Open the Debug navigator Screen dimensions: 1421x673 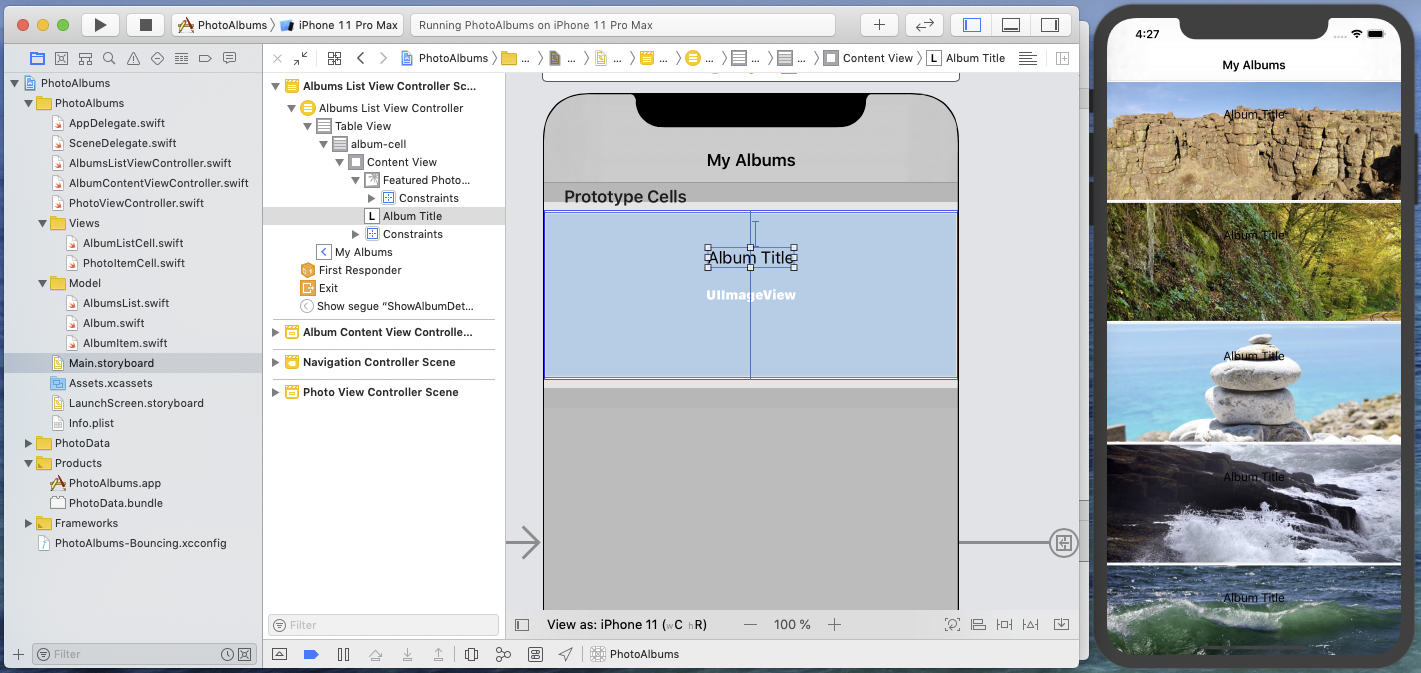pos(181,58)
